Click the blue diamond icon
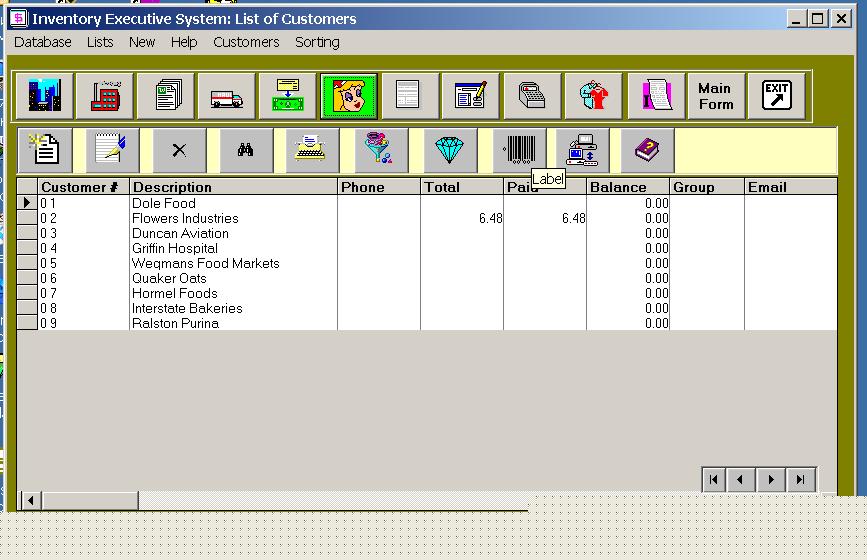The image size is (867, 560). (449, 150)
